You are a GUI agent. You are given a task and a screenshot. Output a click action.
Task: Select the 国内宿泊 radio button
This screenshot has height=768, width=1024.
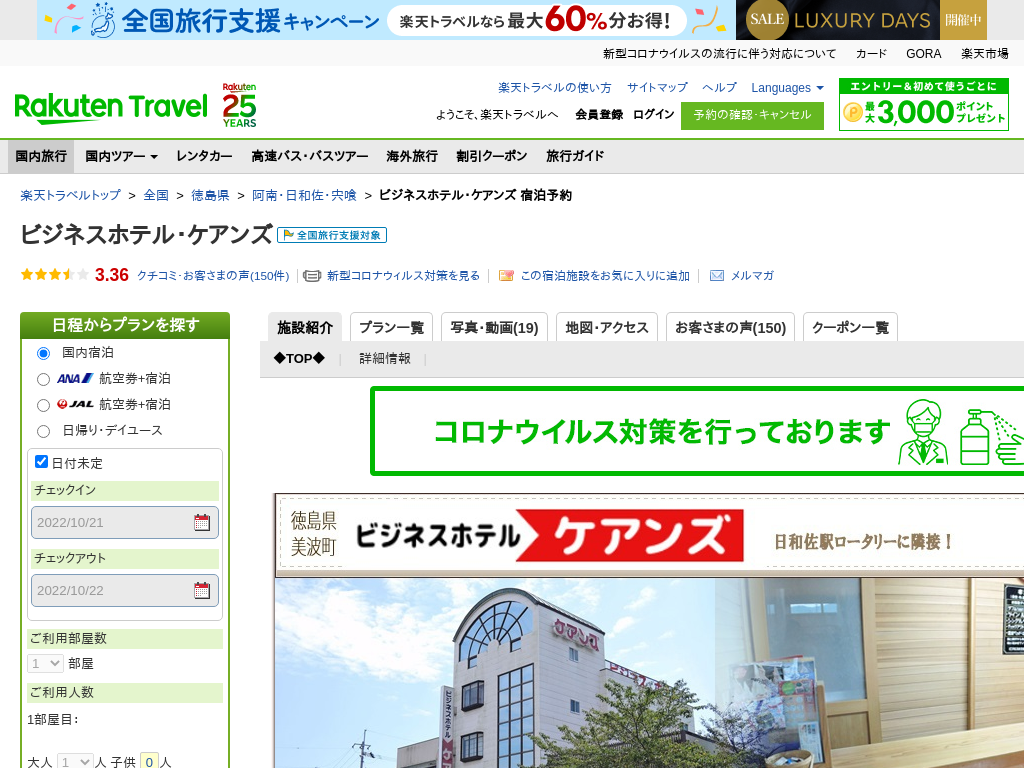coord(43,353)
